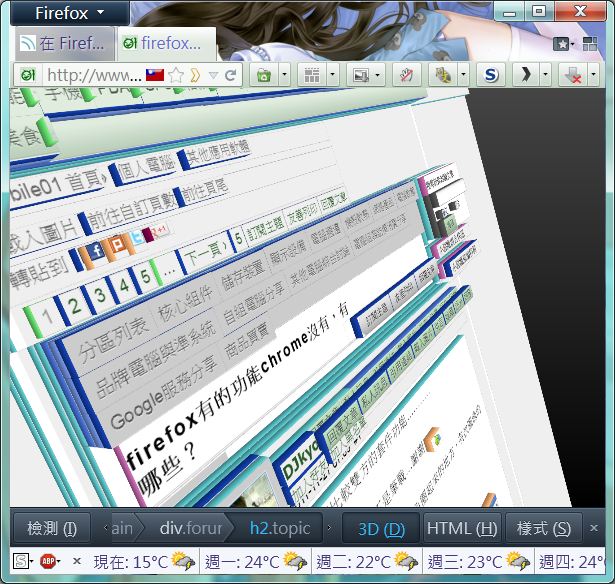The height and width of the screenshot is (584, 615).
Task: Expand the download button dropdown arrow
Action: (x=593, y=75)
